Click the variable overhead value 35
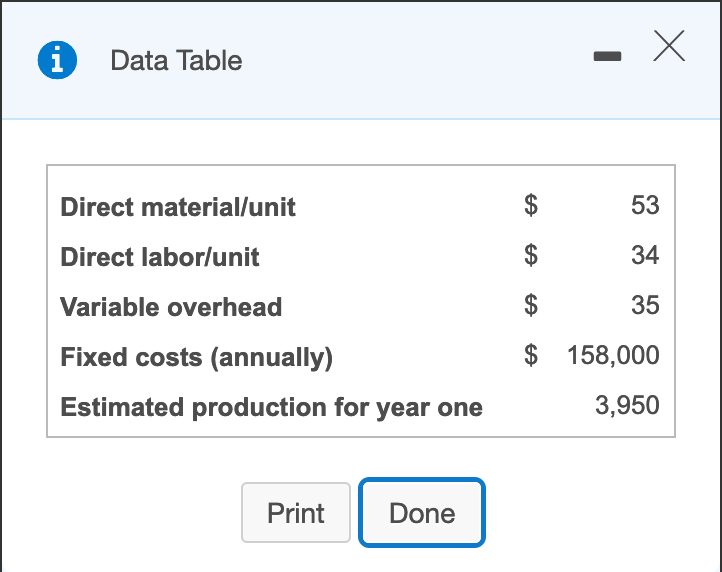Image resolution: width=722 pixels, height=572 pixels. [x=645, y=305]
